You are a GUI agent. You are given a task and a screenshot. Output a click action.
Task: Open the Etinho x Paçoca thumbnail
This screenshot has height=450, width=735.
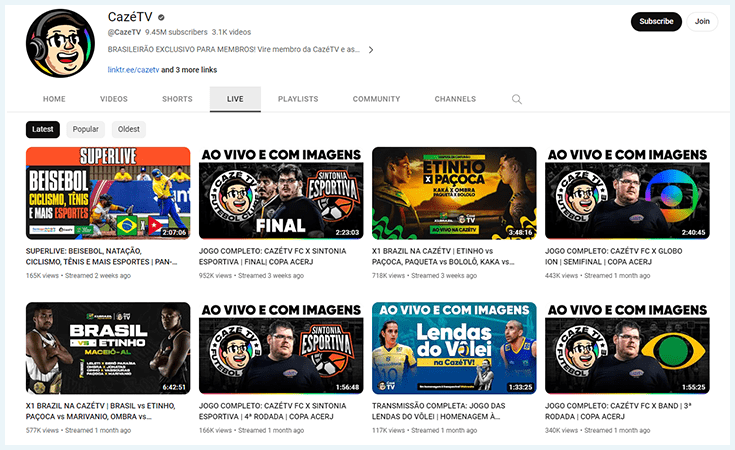click(454, 193)
